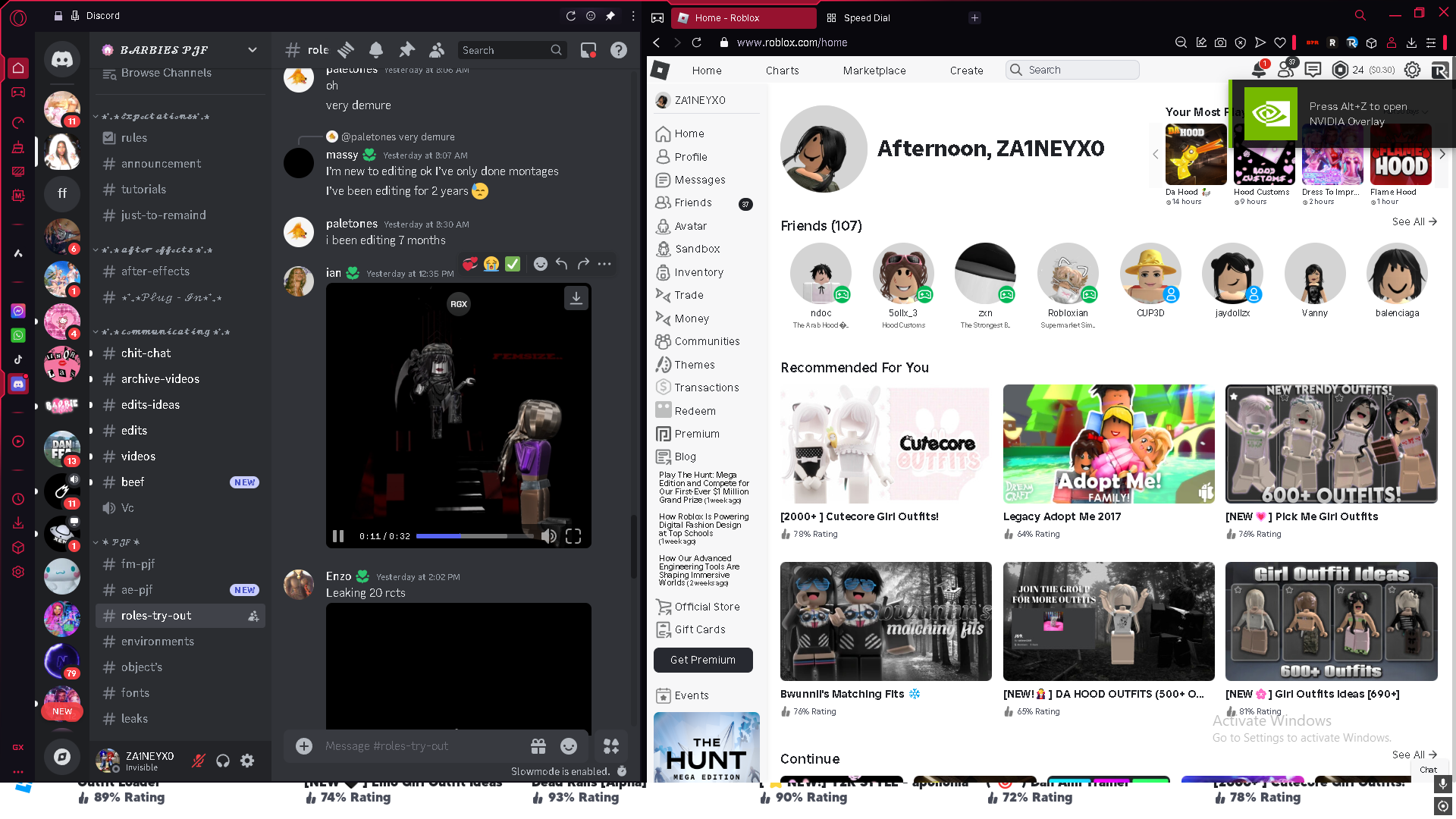This screenshot has width=1456, height=819.
Task: Pause the playing video
Action: 338,536
